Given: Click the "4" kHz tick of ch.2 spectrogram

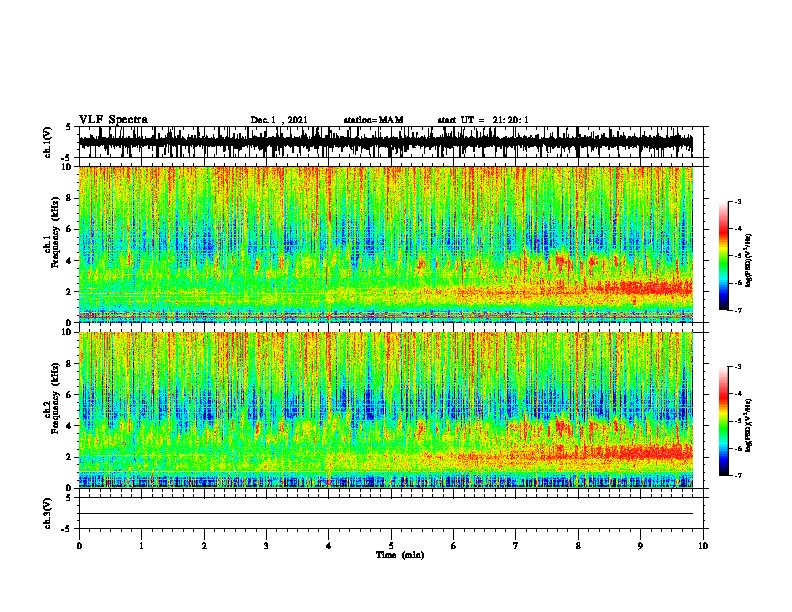Looking at the screenshot, I should (71, 426).
